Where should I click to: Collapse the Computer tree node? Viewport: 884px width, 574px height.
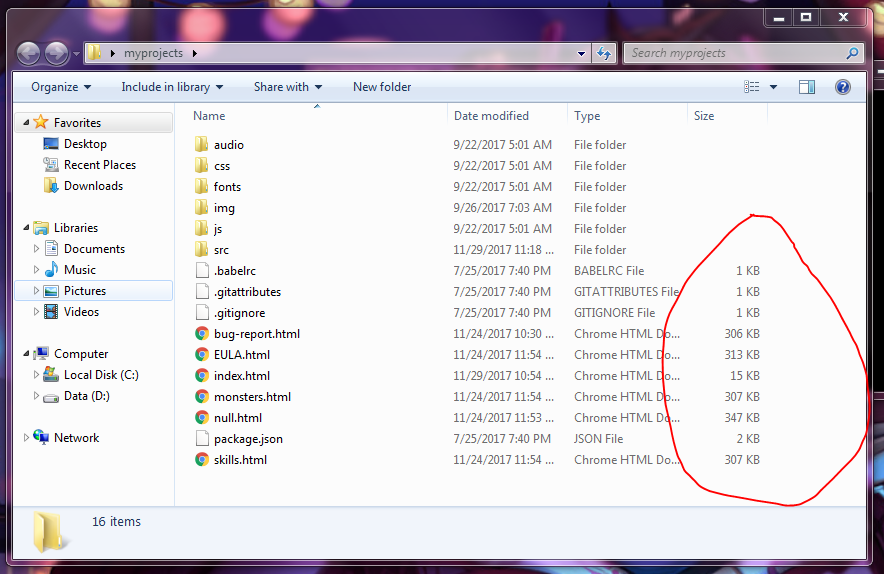pyautogui.click(x=26, y=354)
